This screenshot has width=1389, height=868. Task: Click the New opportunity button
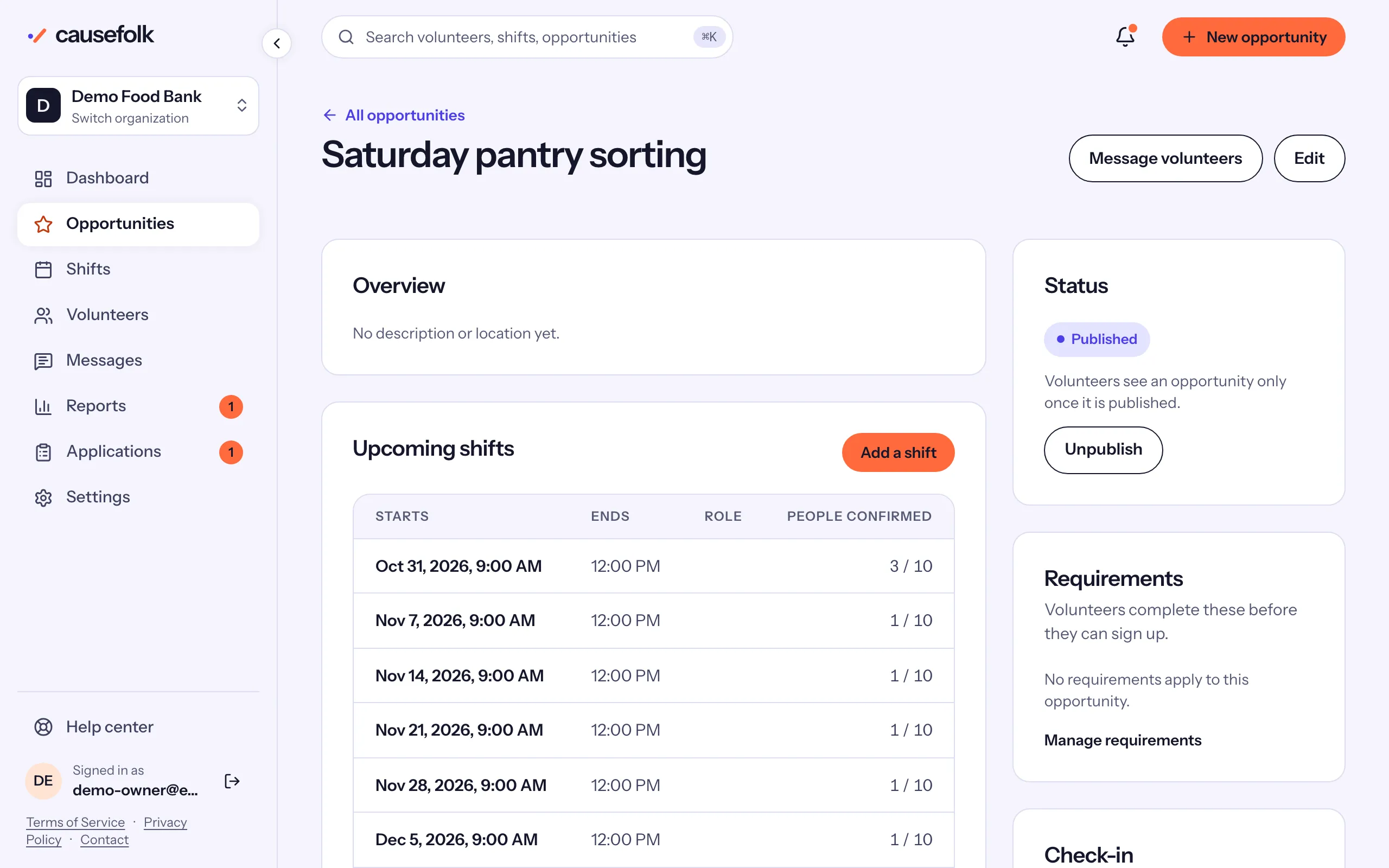(x=1253, y=37)
